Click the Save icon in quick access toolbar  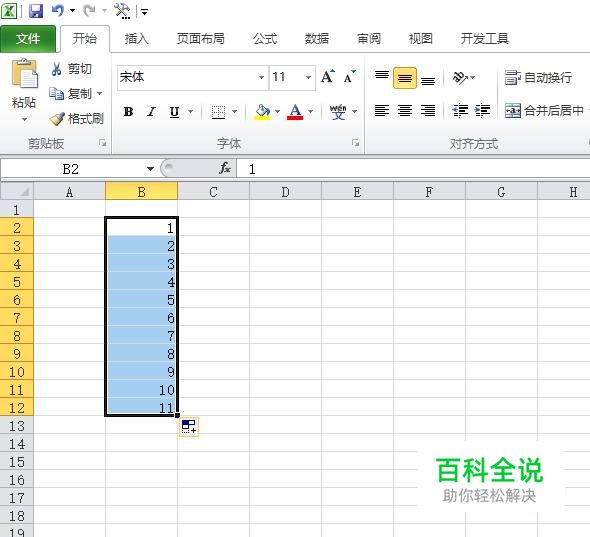click(36, 11)
